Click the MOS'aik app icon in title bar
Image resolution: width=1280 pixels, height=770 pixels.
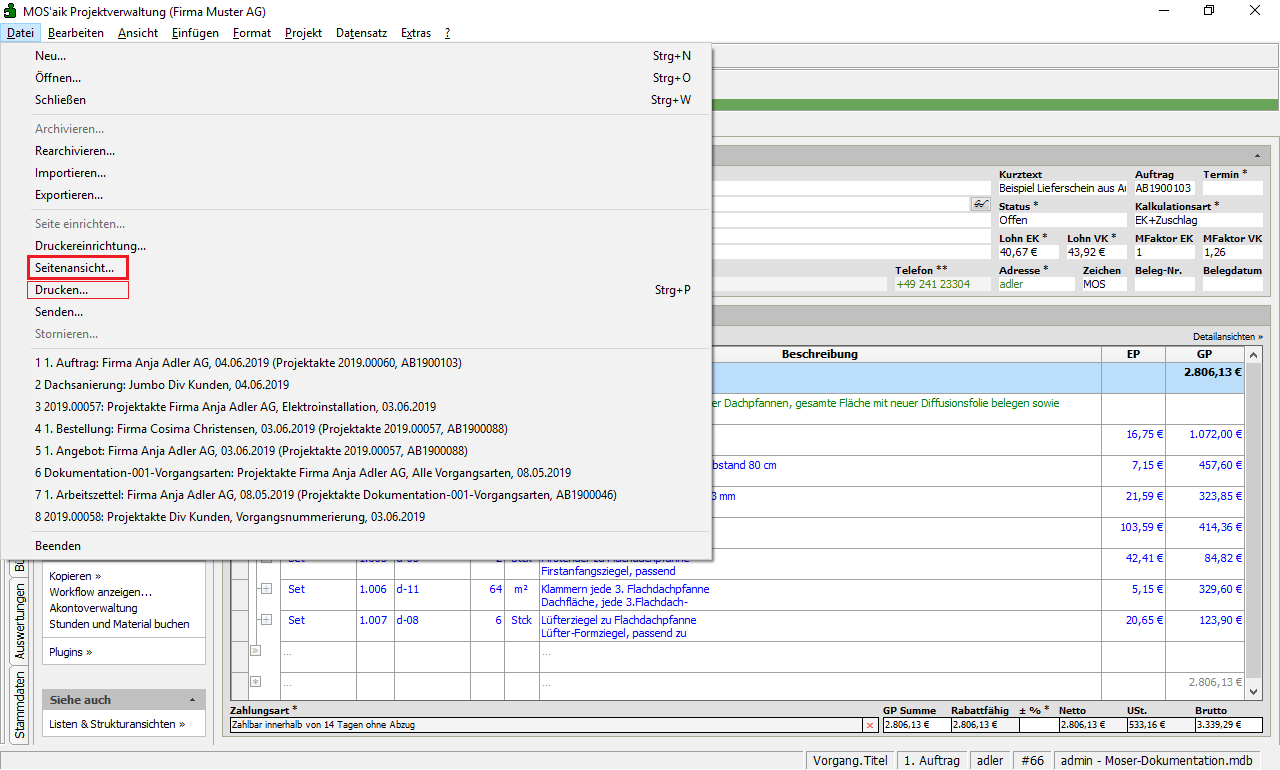coord(11,10)
